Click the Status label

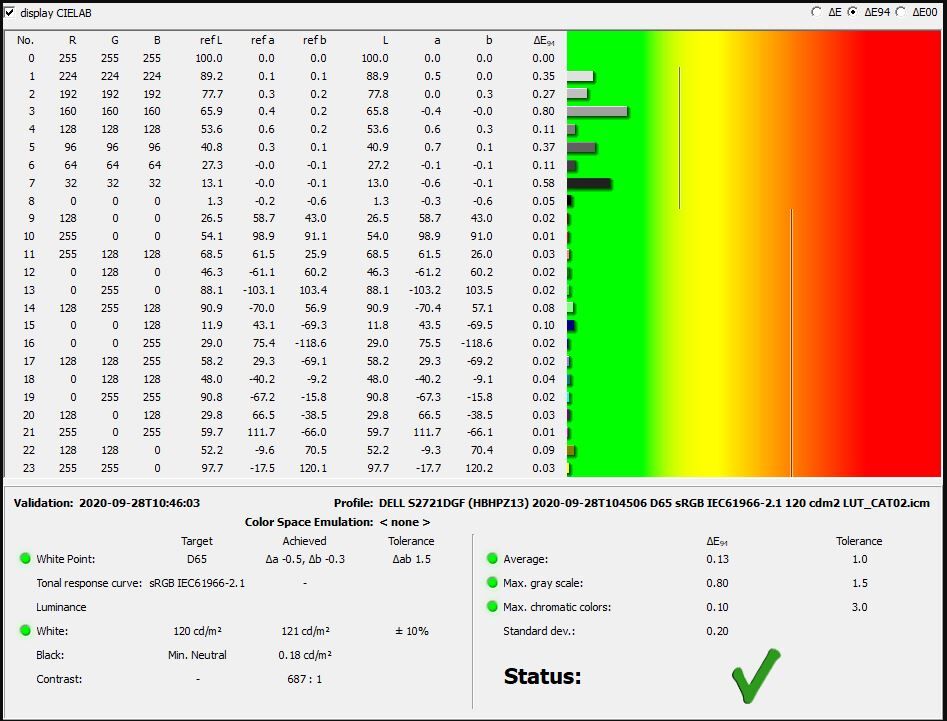(x=542, y=676)
